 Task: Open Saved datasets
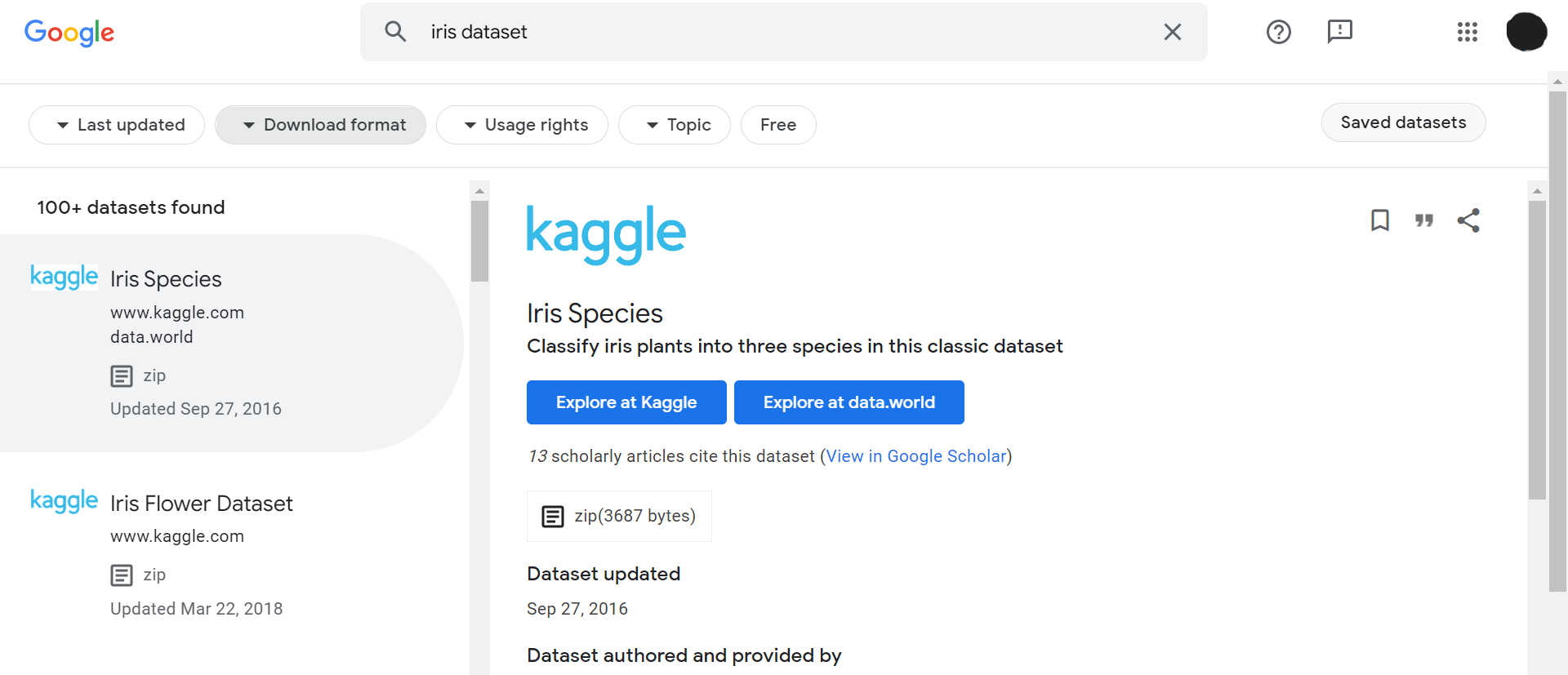pos(1403,122)
